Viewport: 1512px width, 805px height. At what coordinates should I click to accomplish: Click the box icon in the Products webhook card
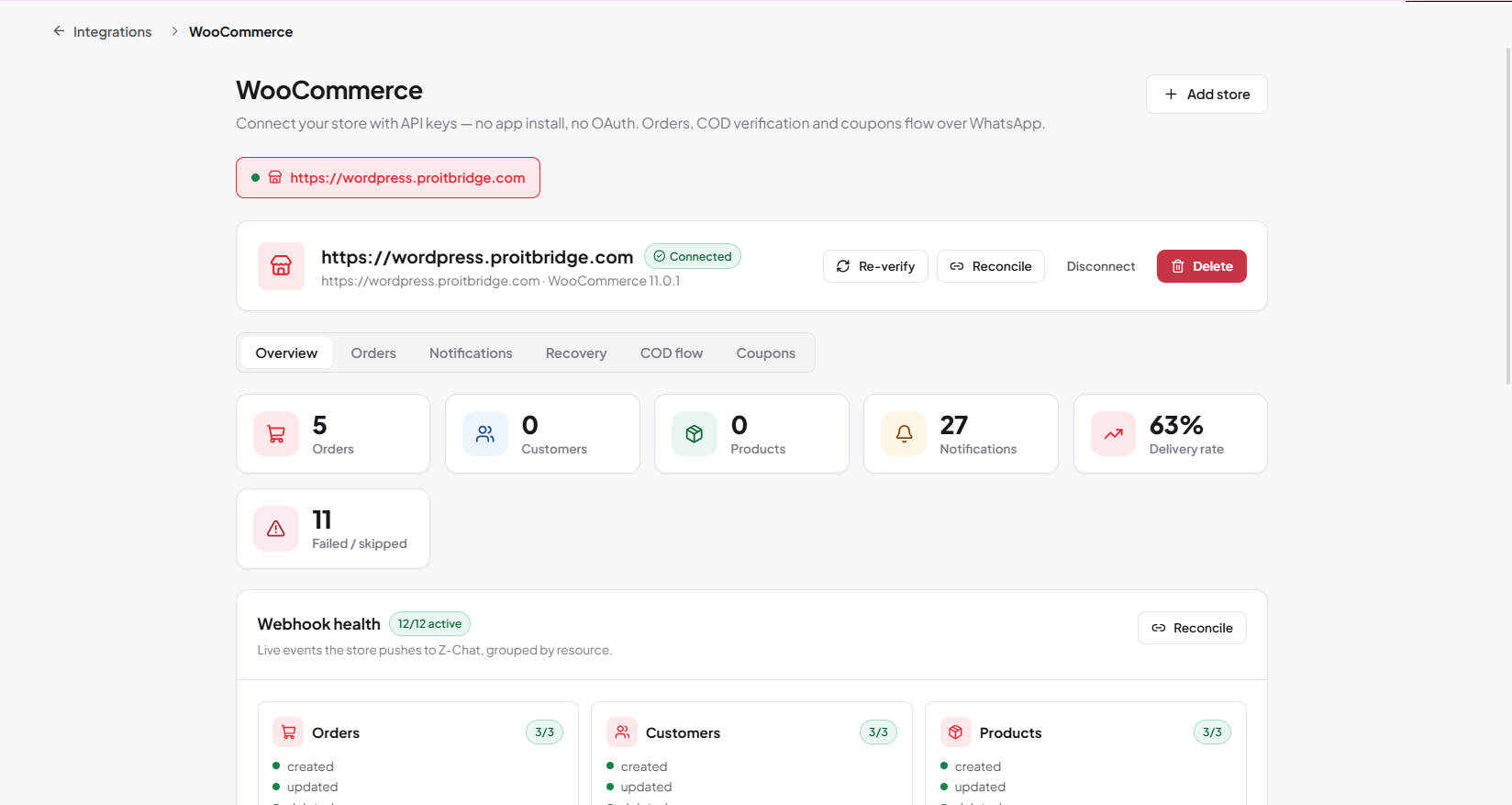(956, 732)
